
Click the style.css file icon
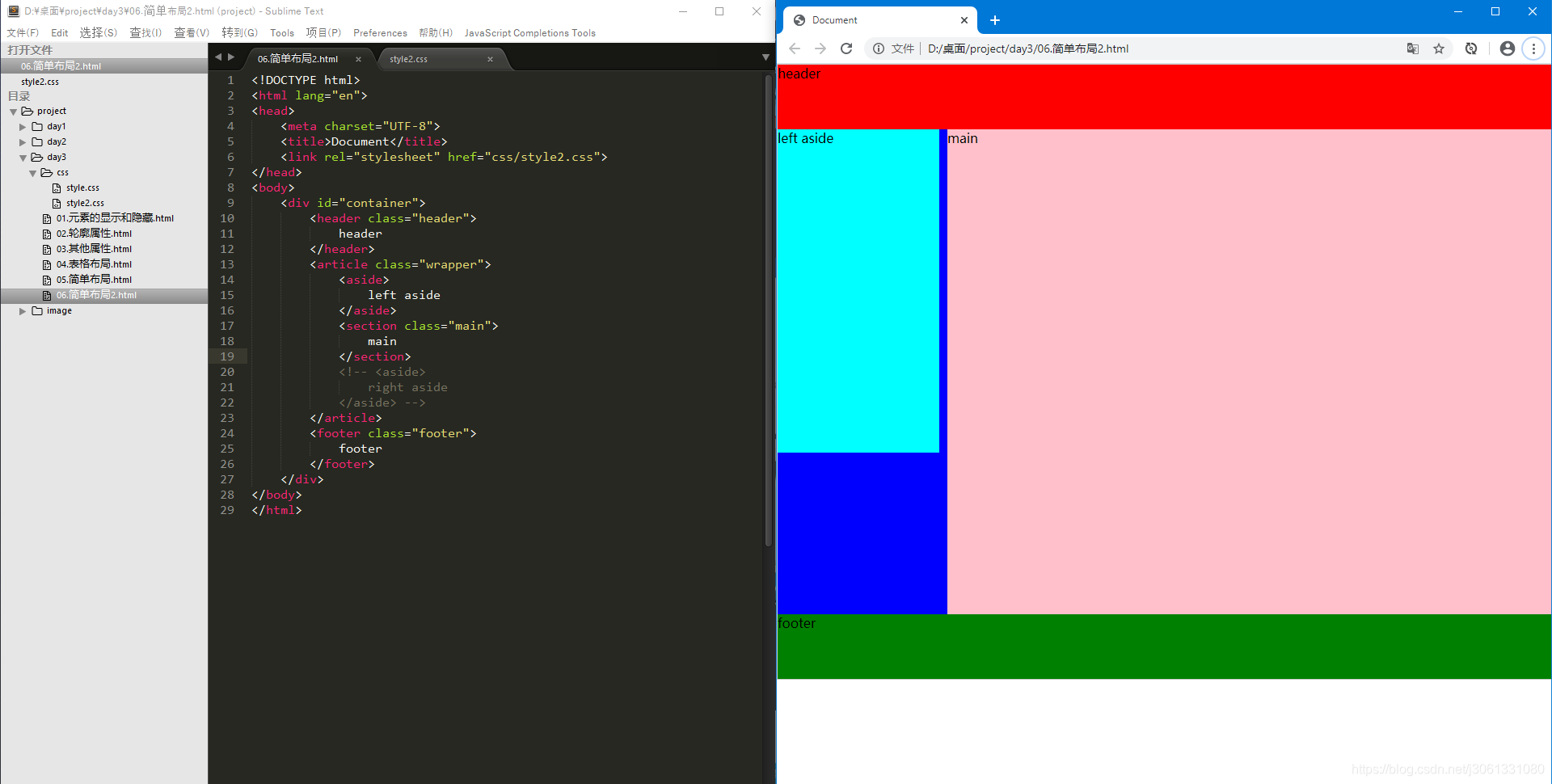57,188
